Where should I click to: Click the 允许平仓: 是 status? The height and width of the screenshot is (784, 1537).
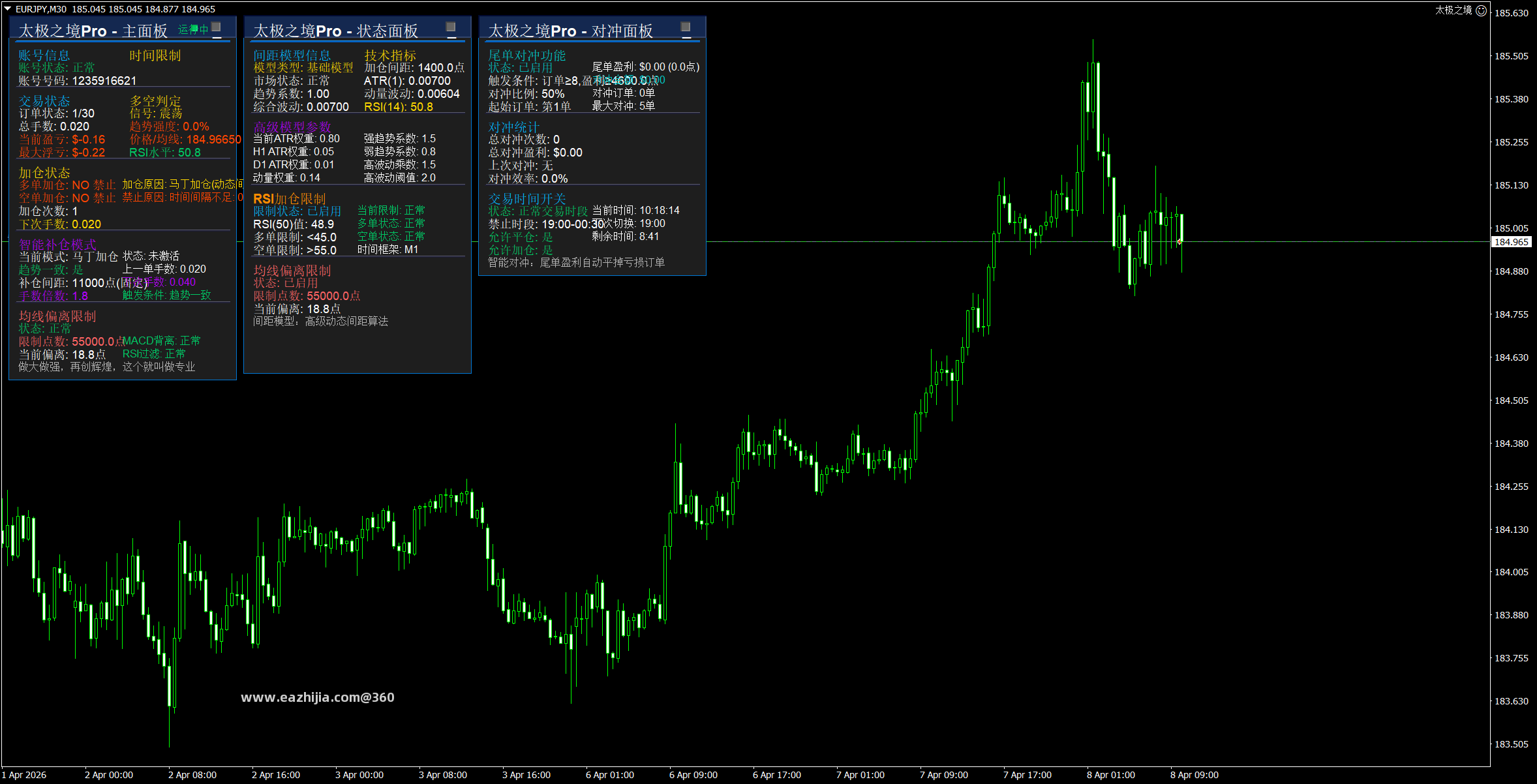click(x=521, y=237)
